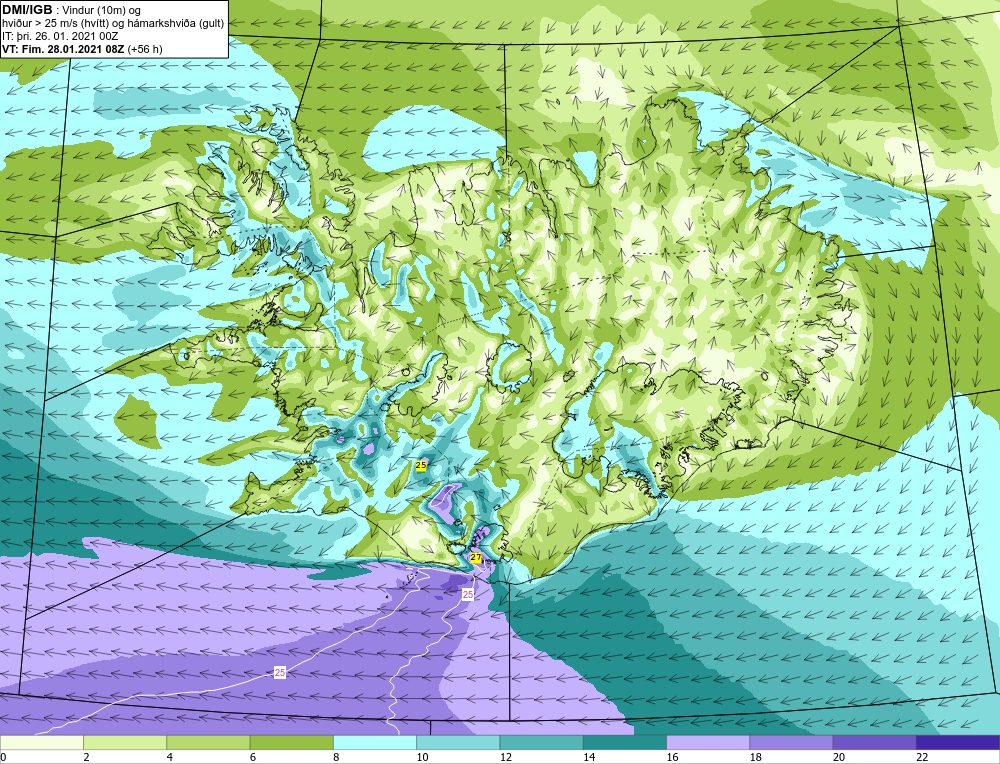The width and height of the screenshot is (1000, 764).
Task: Click the white 25 contour label over the southwest ocean
Action: coord(280,672)
